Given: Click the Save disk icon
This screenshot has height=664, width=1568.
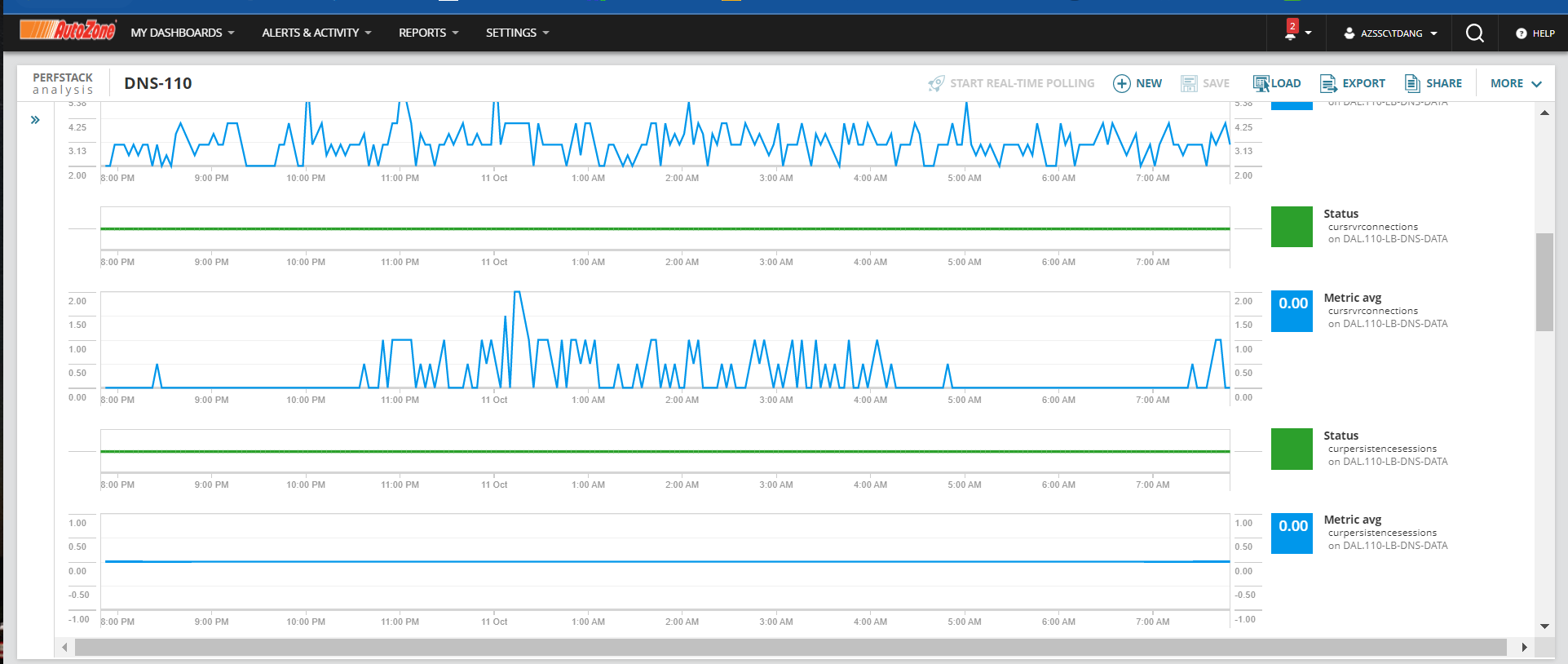Looking at the screenshot, I should point(1189,83).
